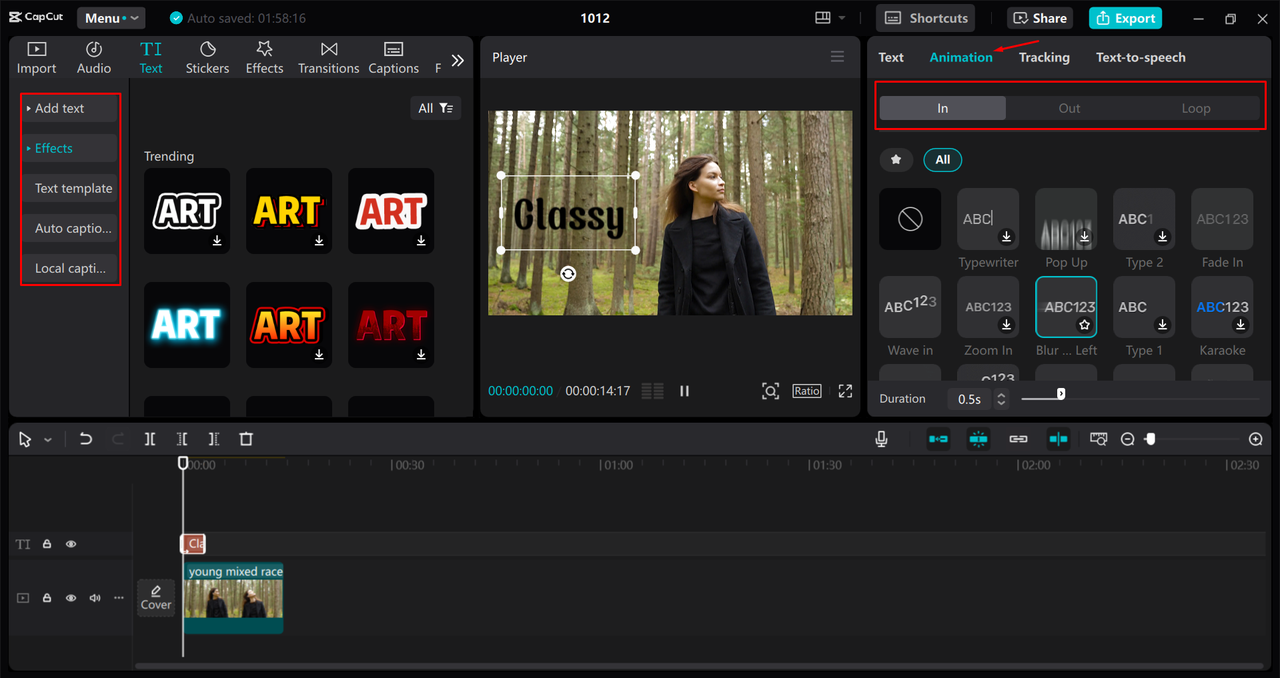Open the Stickers tab
The height and width of the screenshot is (678, 1280).
point(207,58)
